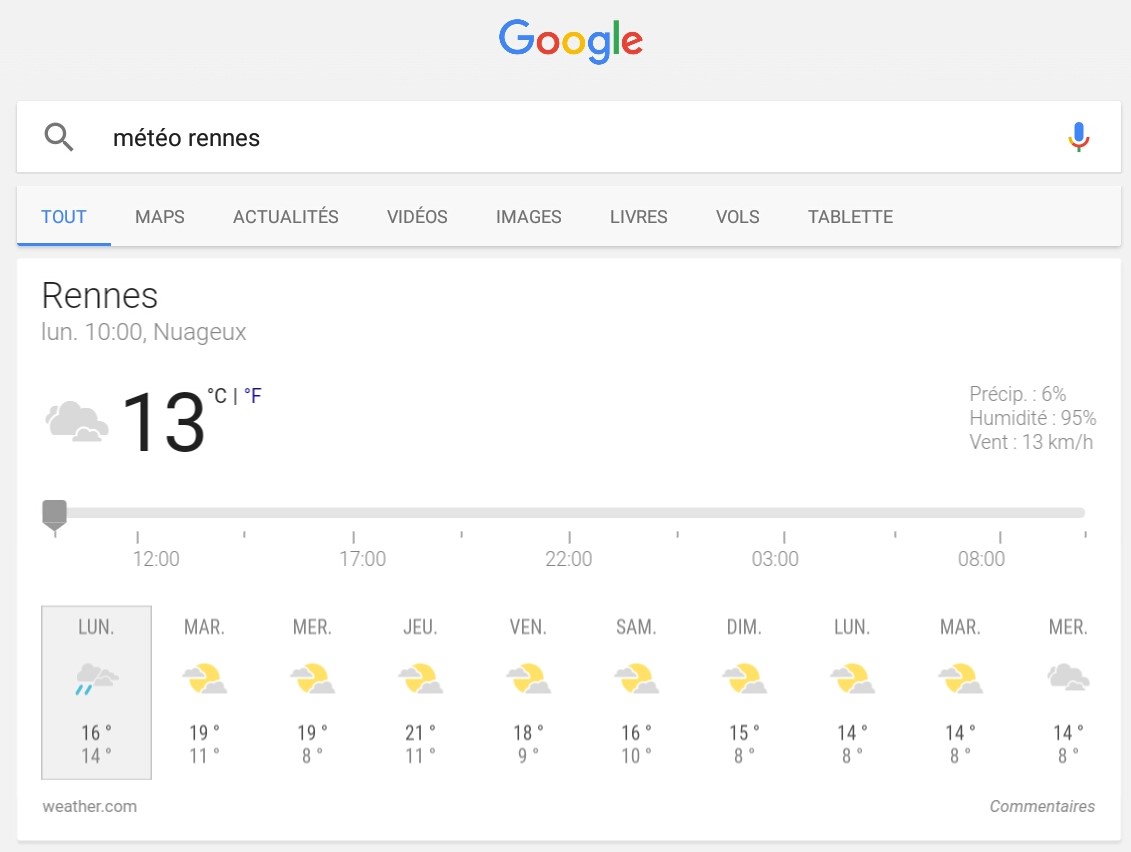The image size is (1131, 852).
Task: Switch to the IMAGES tab
Action: 528,216
